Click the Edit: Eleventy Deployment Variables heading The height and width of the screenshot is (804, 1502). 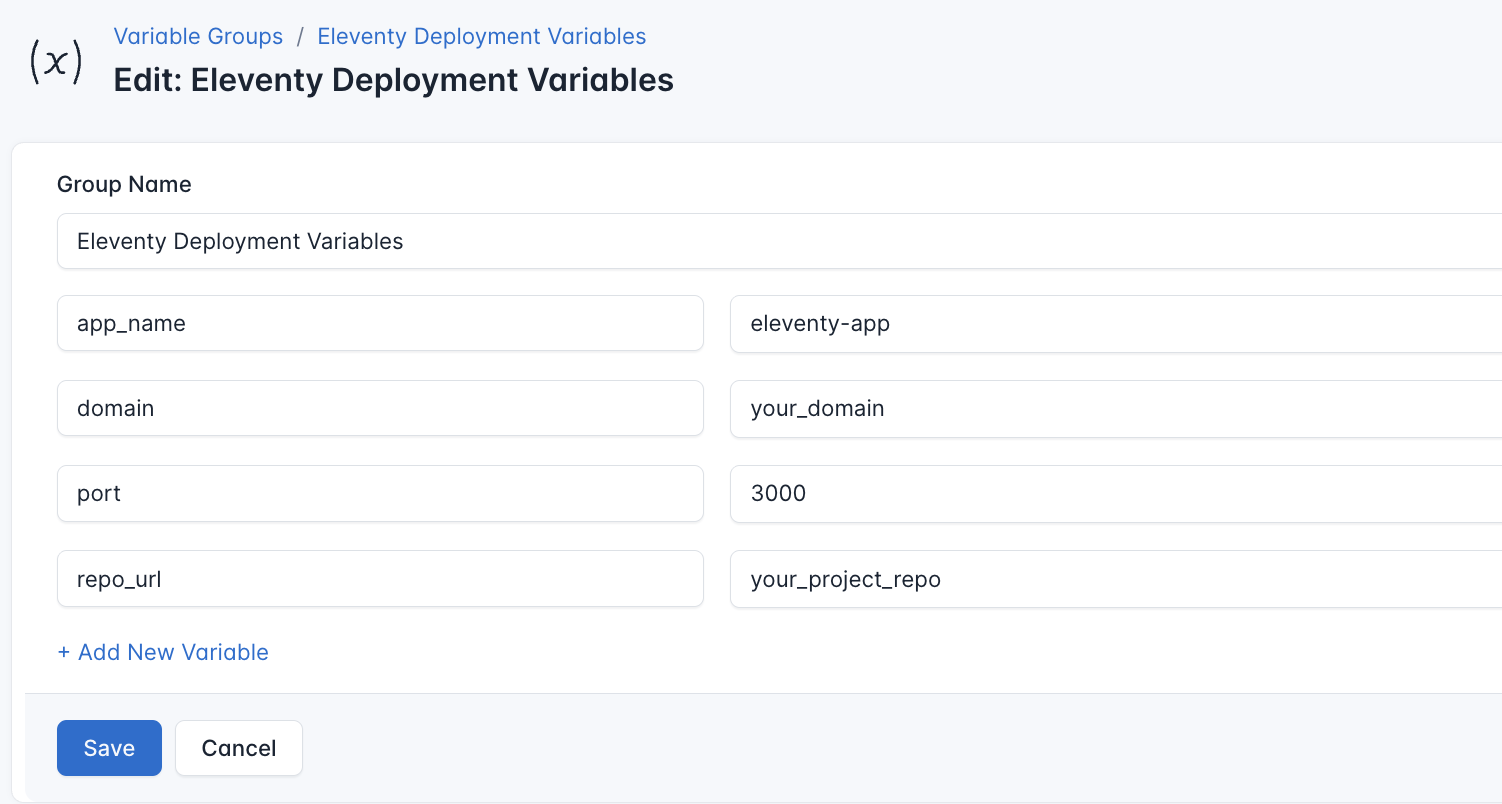click(x=393, y=80)
